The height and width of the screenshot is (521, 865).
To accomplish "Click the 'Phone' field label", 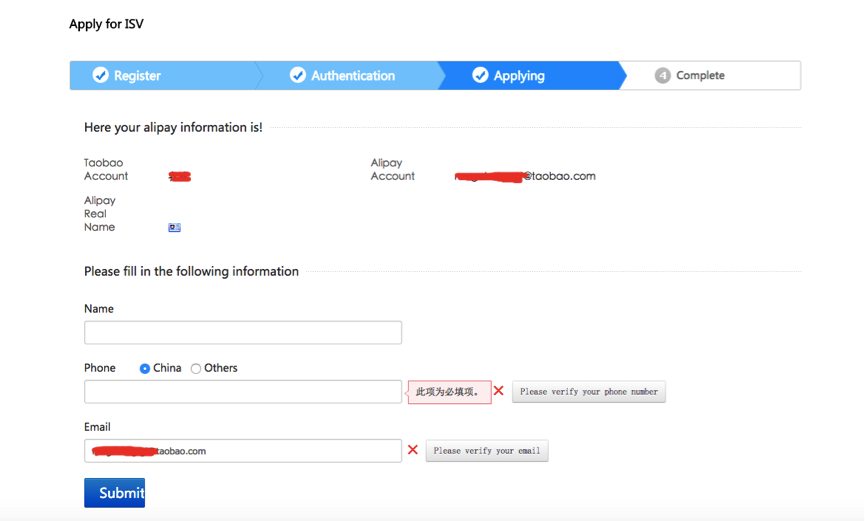I will 100,368.
